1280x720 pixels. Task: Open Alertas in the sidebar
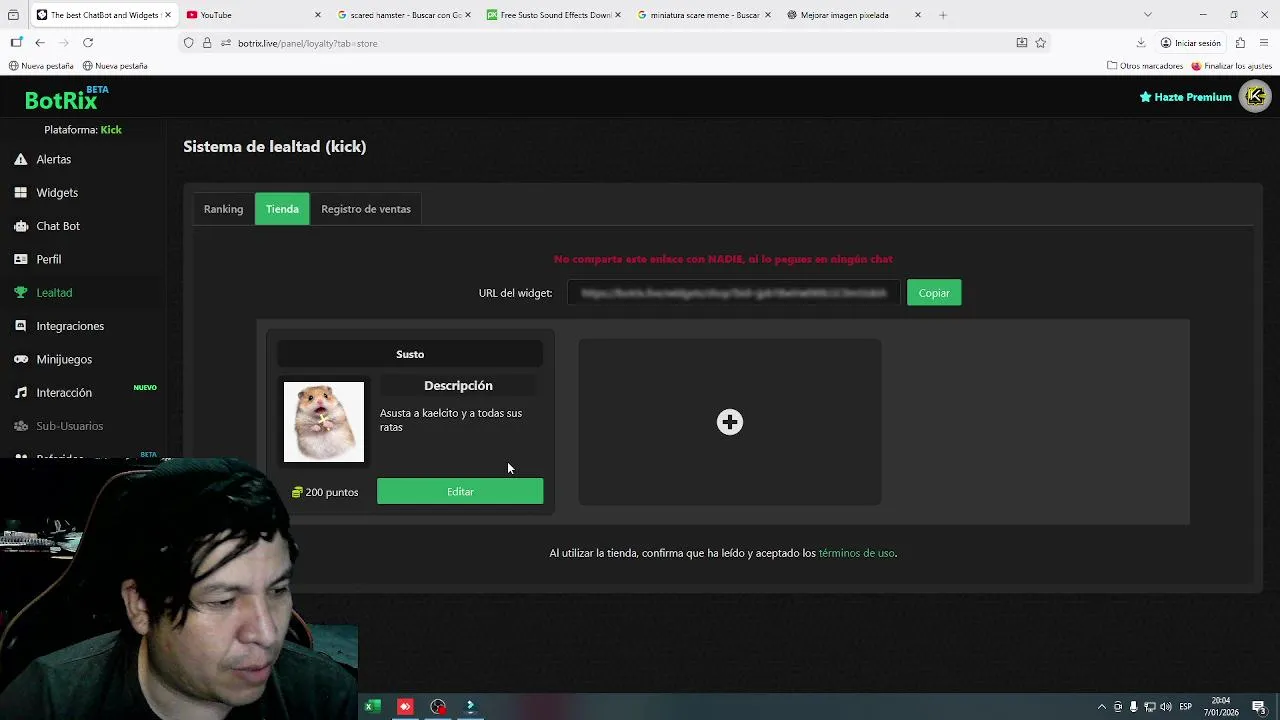tap(43, 159)
